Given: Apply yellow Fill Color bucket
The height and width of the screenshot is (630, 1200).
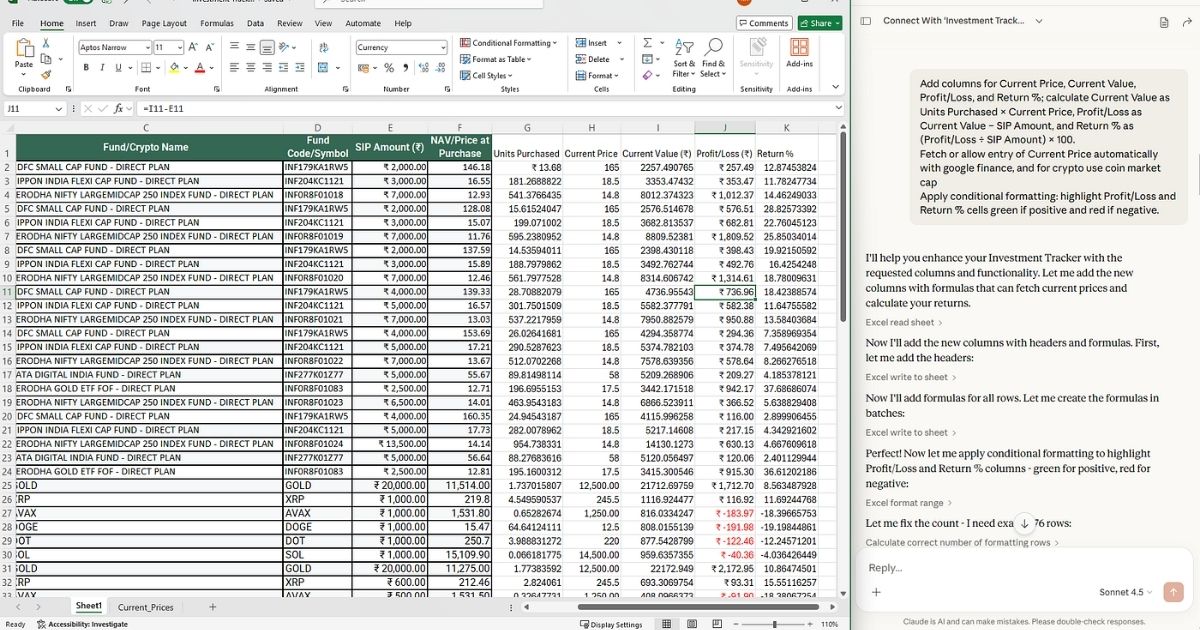Looking at the screenshot, I should coord(172,68).
